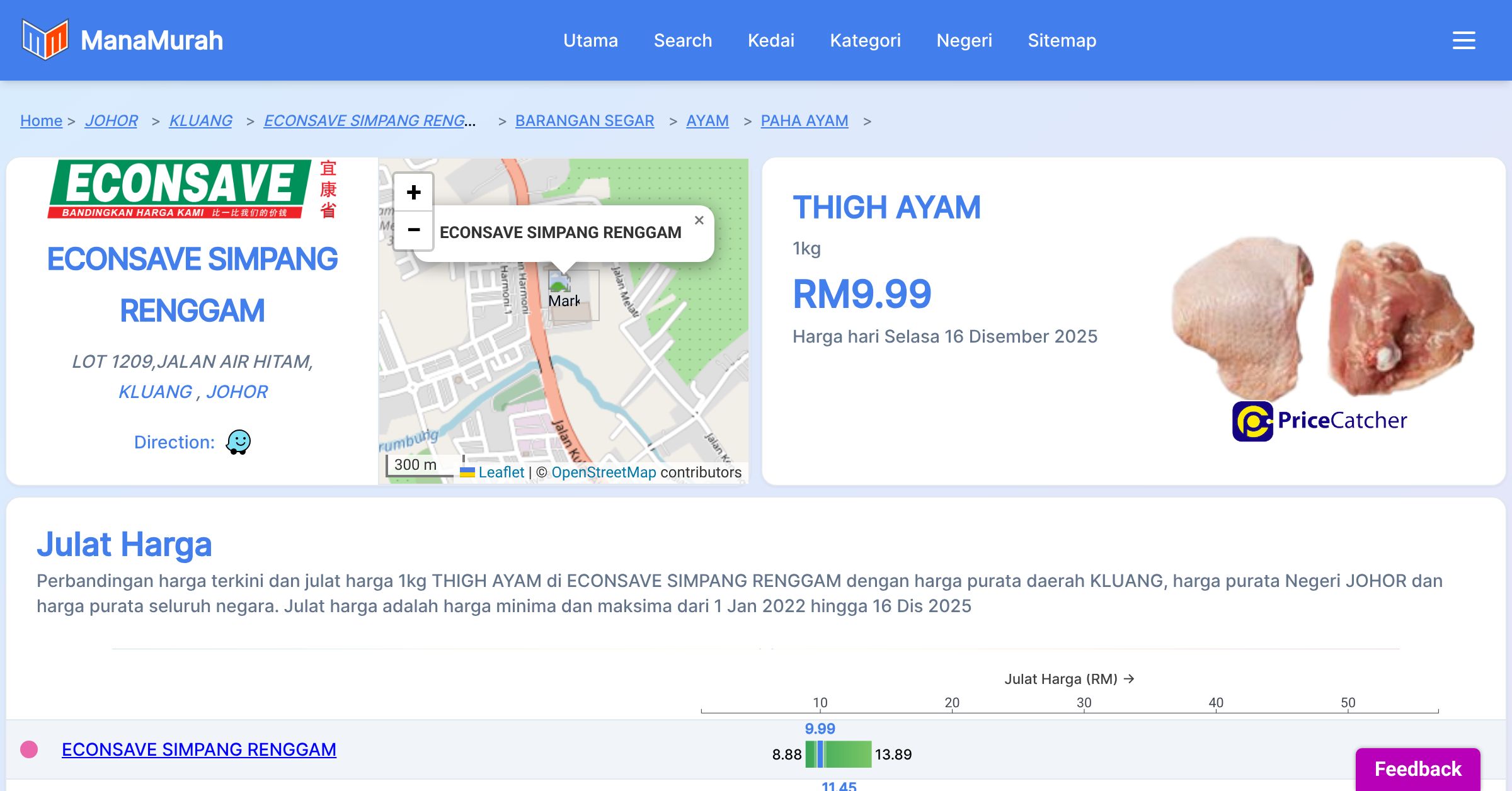
Task: Close the ECONSAVE SIMPANG RENGGAM map popup
Action: pyautogui.click(x=699, y=220)
